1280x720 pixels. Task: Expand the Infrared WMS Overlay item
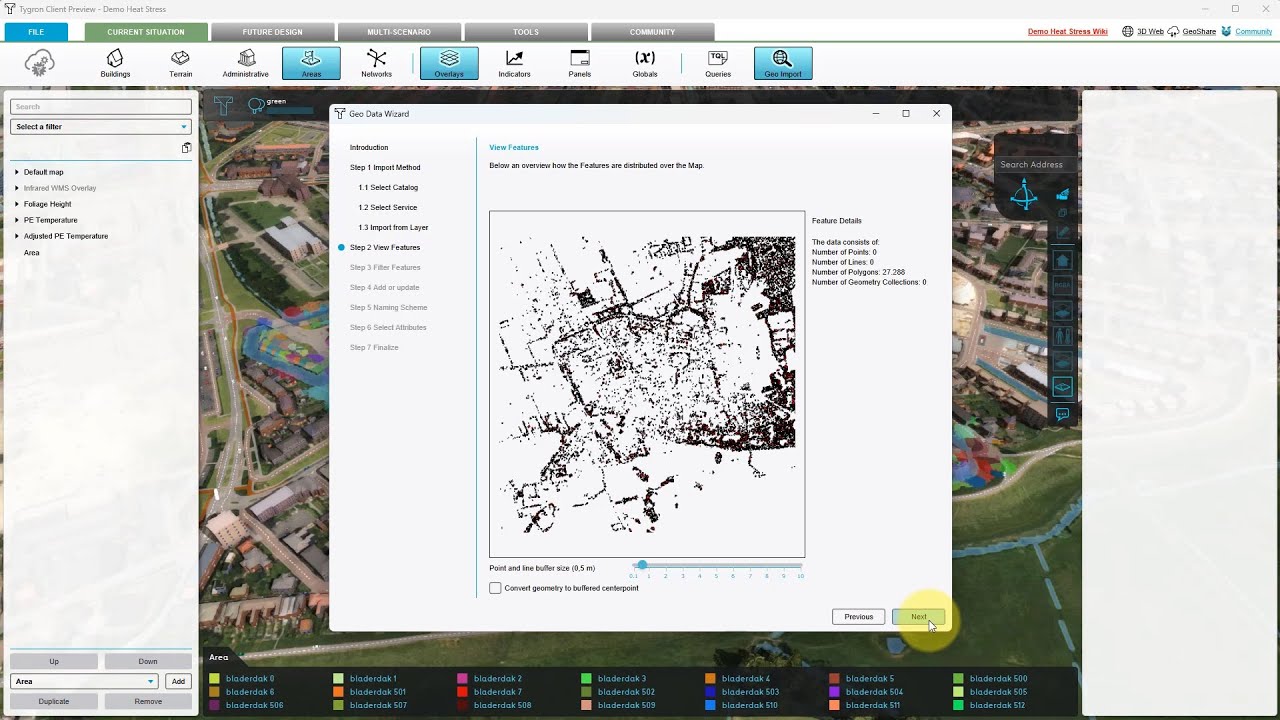coord(17,188)
